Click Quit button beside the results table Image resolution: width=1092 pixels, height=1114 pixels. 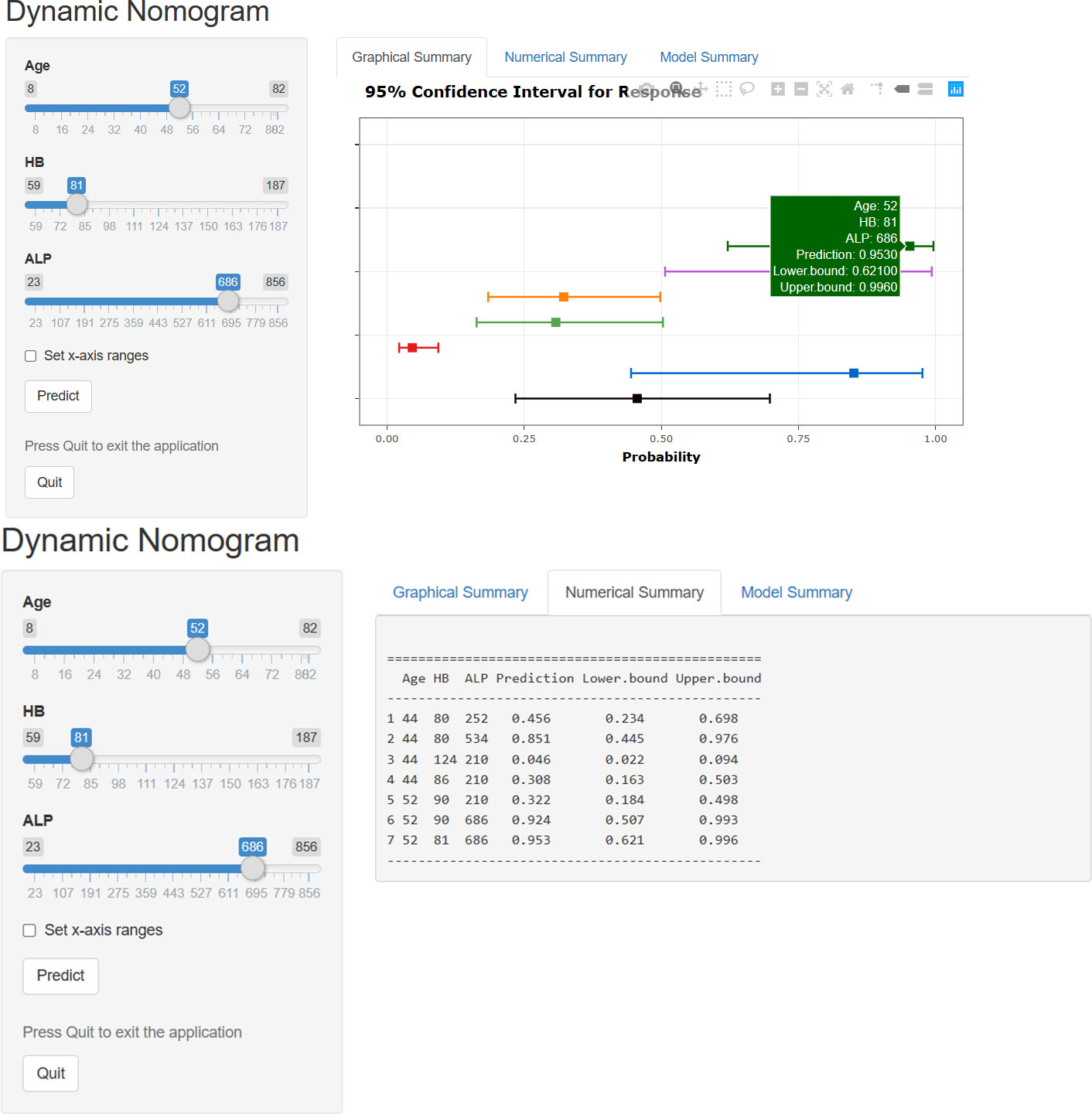coord(51,1073)
